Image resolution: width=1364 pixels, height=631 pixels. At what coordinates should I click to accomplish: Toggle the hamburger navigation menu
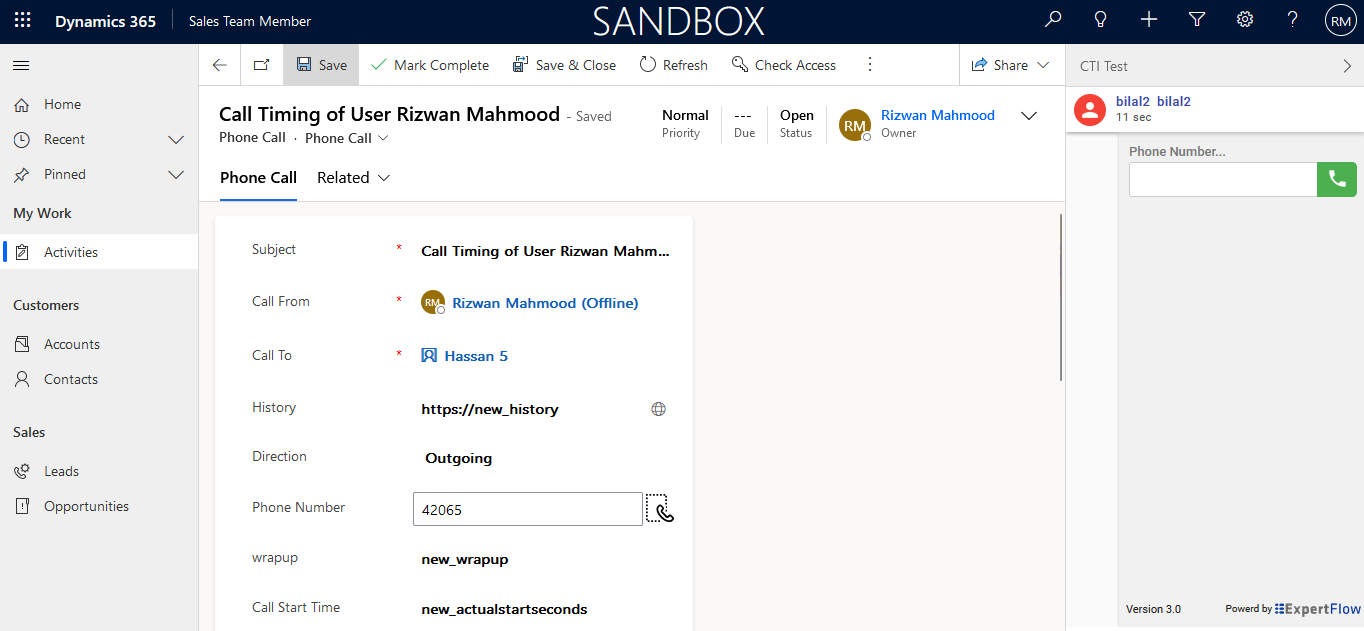coord(21,65)
